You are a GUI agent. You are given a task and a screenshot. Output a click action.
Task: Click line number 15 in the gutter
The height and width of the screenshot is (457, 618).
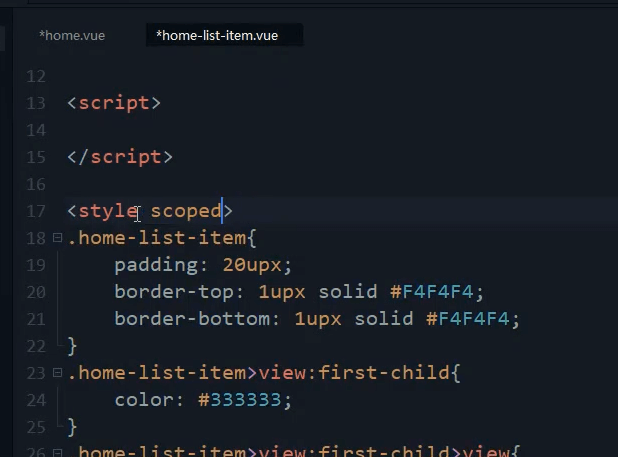coord(36,157)
